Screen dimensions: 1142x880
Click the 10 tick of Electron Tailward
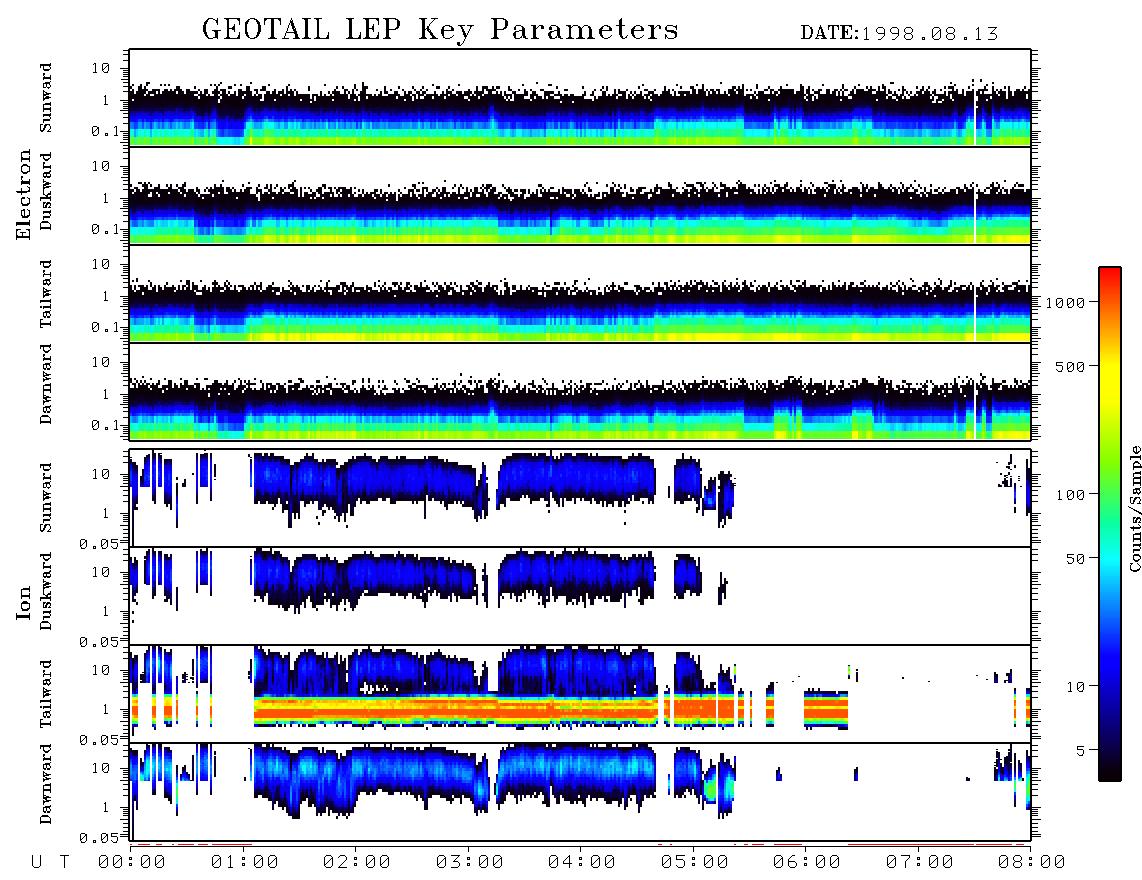[101, 264]
